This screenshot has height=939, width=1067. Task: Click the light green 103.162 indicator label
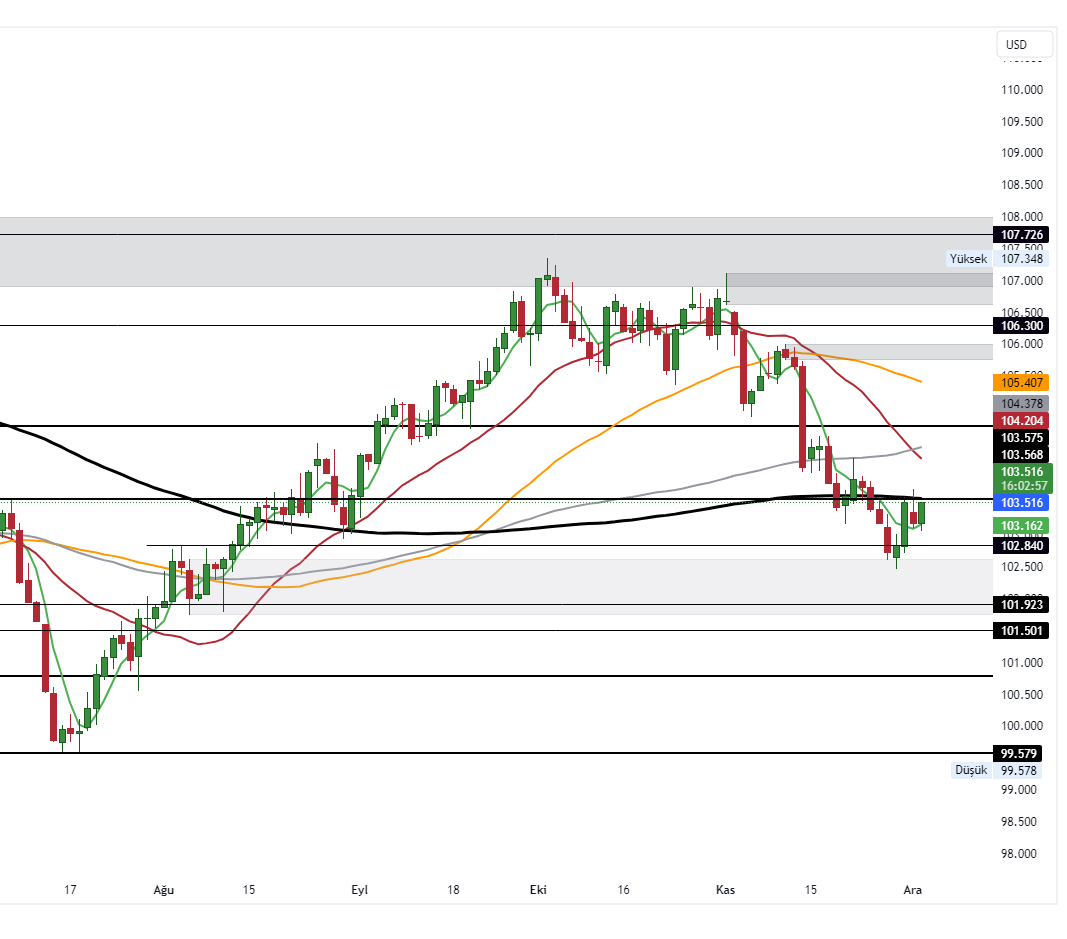[x=1020, y=525]
